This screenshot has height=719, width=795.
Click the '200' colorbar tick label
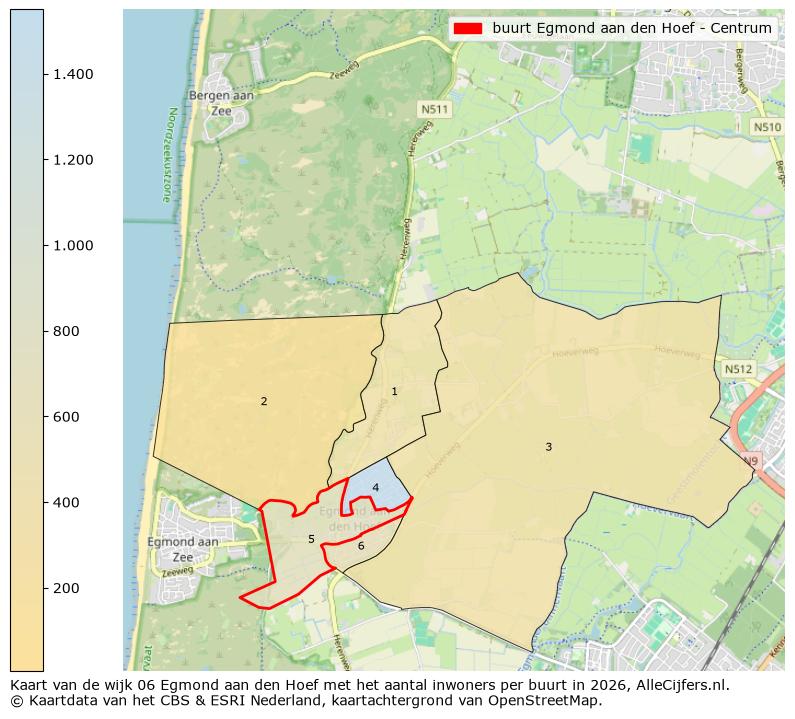[66, 589]
